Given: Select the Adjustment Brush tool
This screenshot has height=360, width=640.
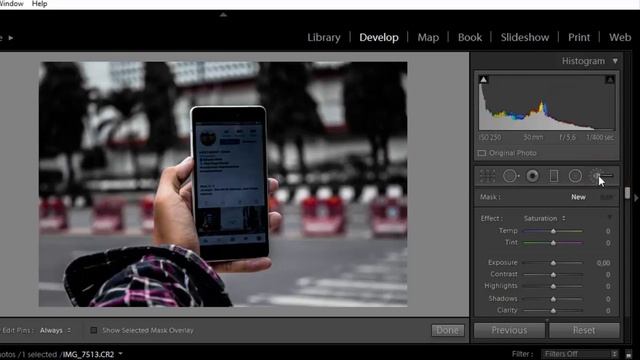Looking at the screenshot, I should 602,176.
